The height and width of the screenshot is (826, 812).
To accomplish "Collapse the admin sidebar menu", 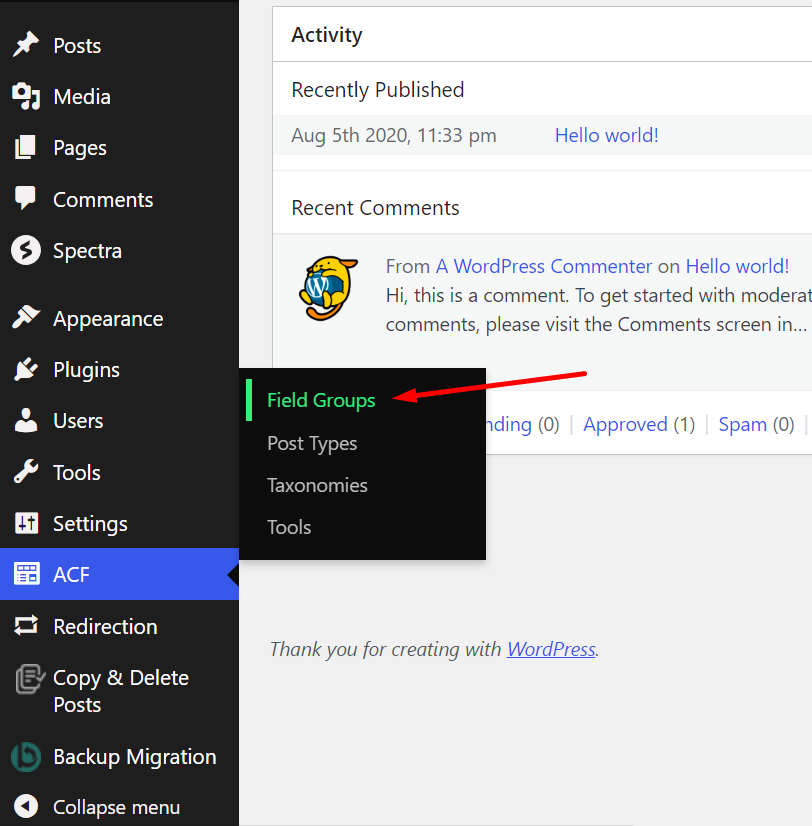I will pos(96,807).
